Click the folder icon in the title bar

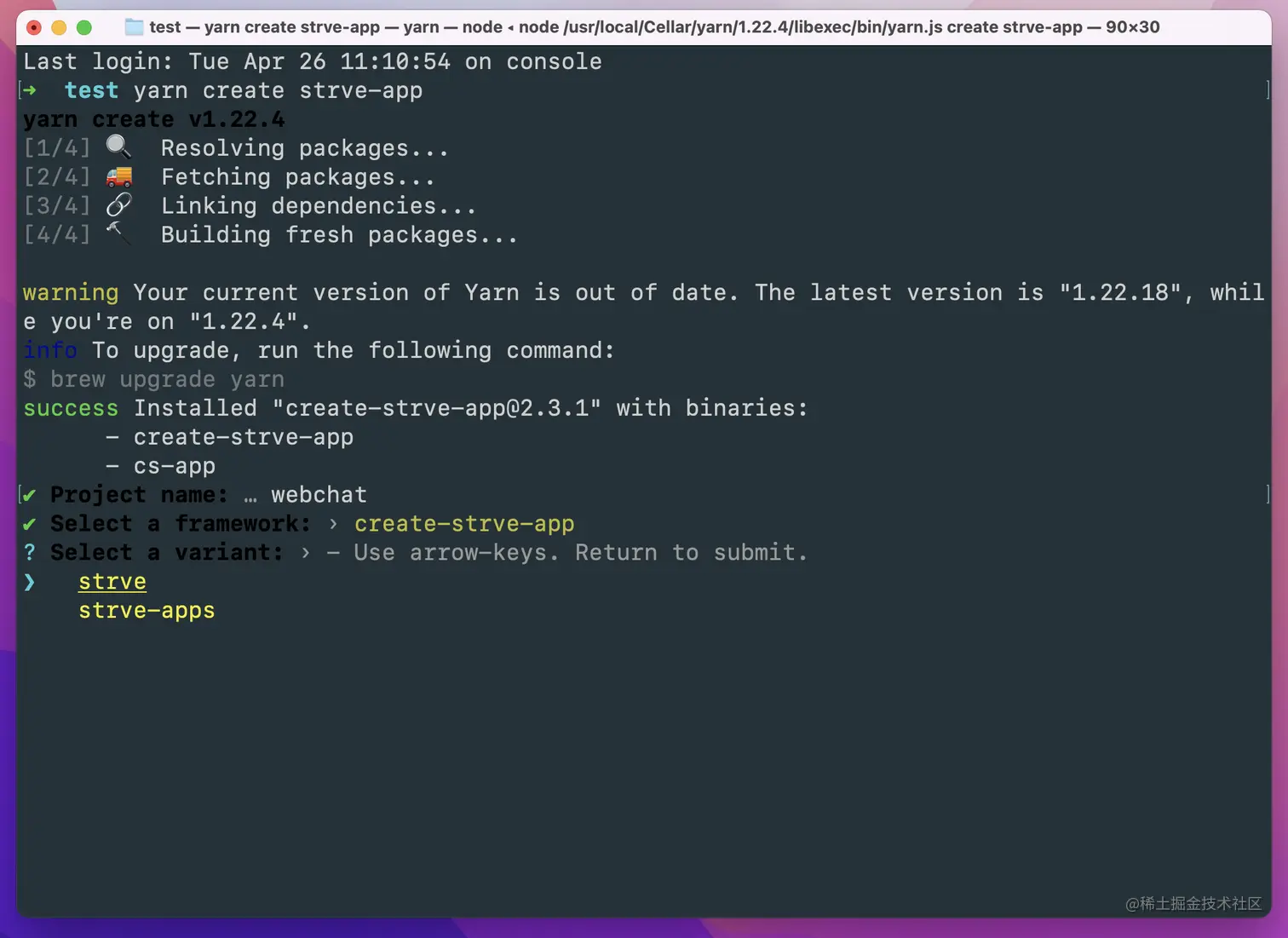click(134, 27)
